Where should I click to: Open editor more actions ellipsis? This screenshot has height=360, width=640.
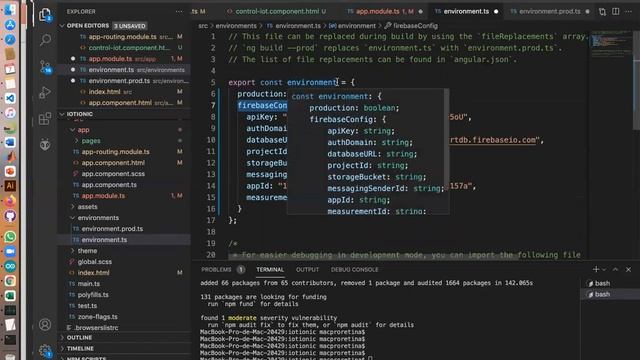[629, 11]
